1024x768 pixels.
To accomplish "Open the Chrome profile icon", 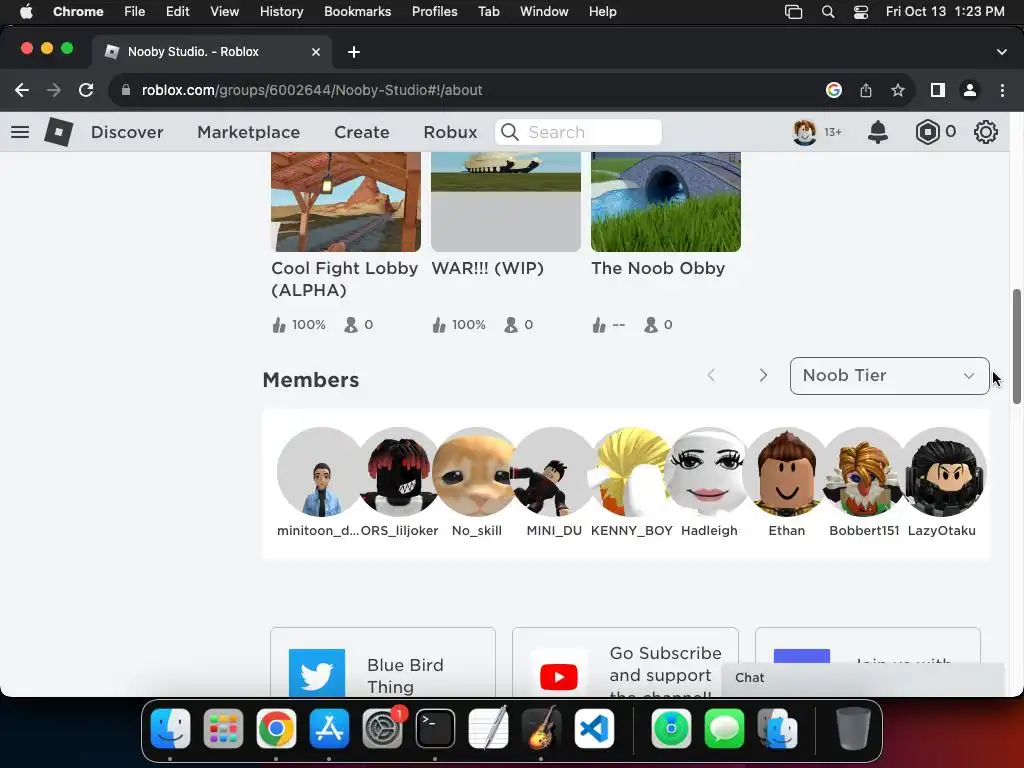I will [970, 90].
